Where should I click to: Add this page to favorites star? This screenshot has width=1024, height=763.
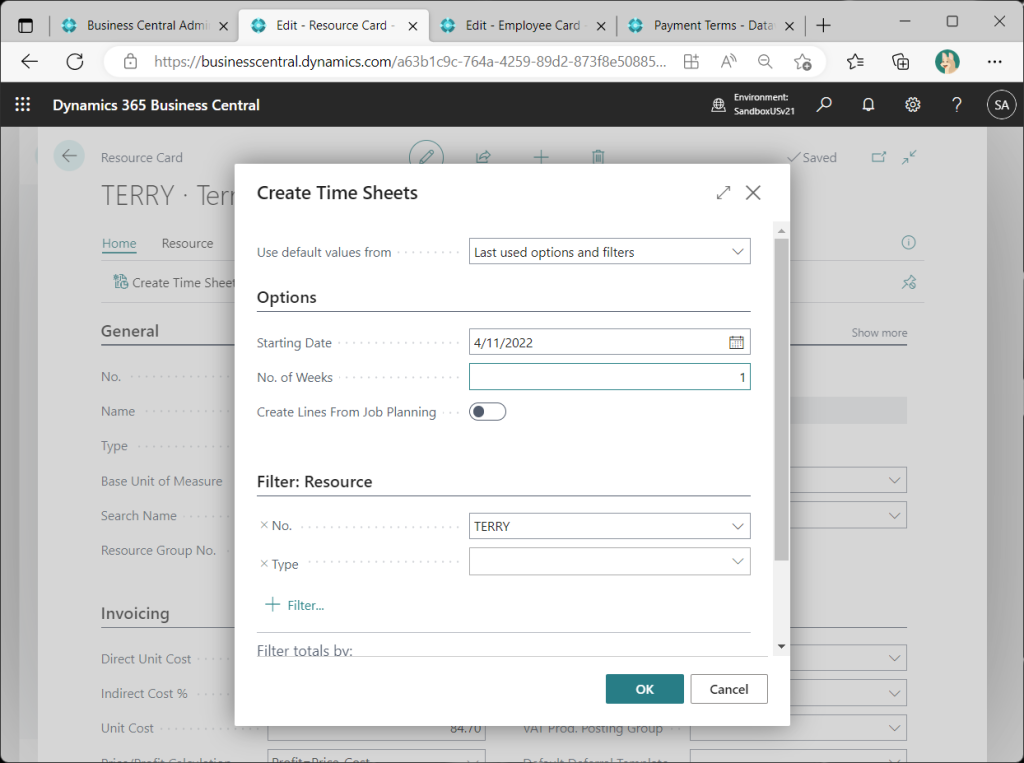(x=803, y=61)
